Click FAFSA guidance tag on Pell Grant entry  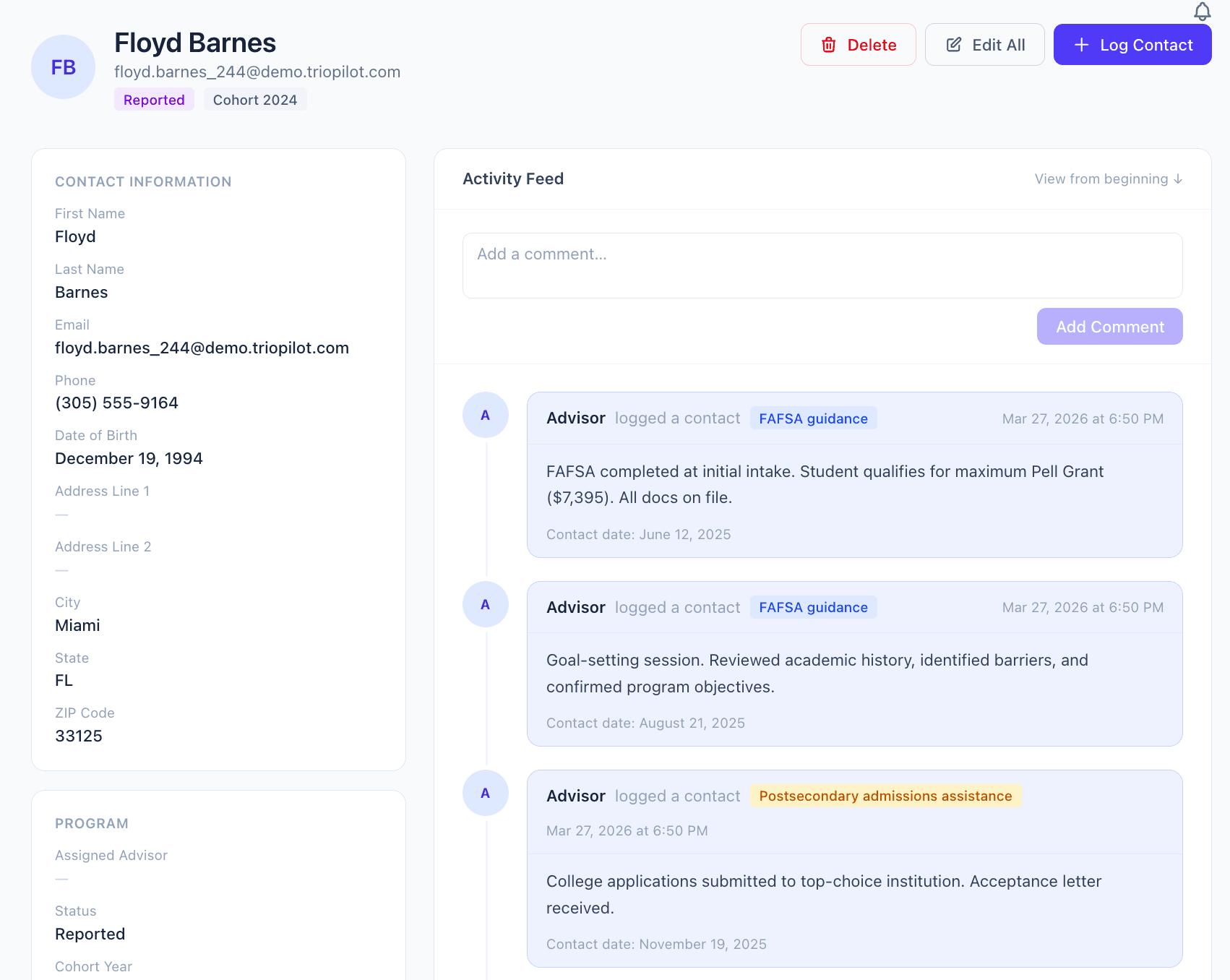pos(813,418)
